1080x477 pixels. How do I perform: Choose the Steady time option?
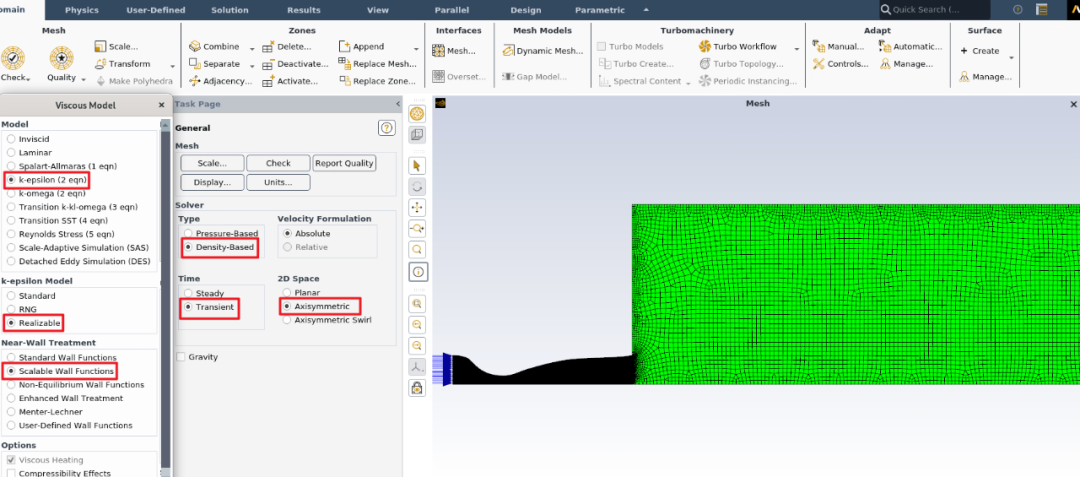[186, 293]
